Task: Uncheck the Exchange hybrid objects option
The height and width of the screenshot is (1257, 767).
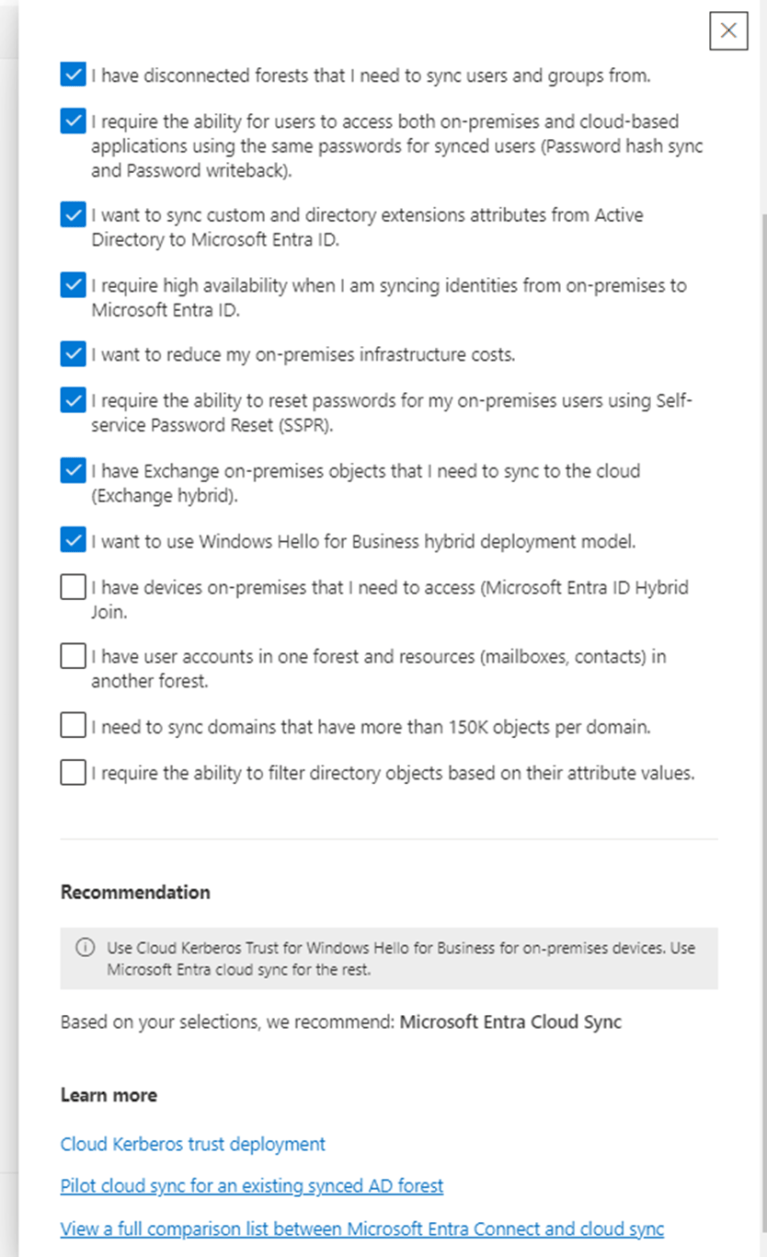Action: tap(72, 470)
